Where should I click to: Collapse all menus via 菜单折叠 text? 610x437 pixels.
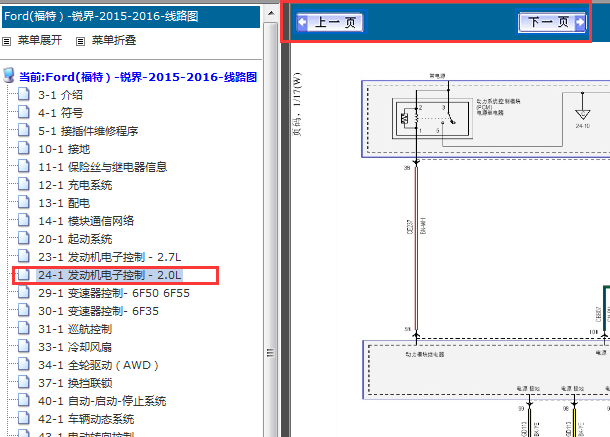pos(114,40)
